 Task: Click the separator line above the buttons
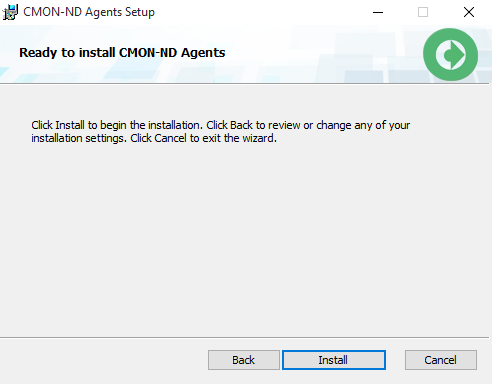tap(245, 337)
